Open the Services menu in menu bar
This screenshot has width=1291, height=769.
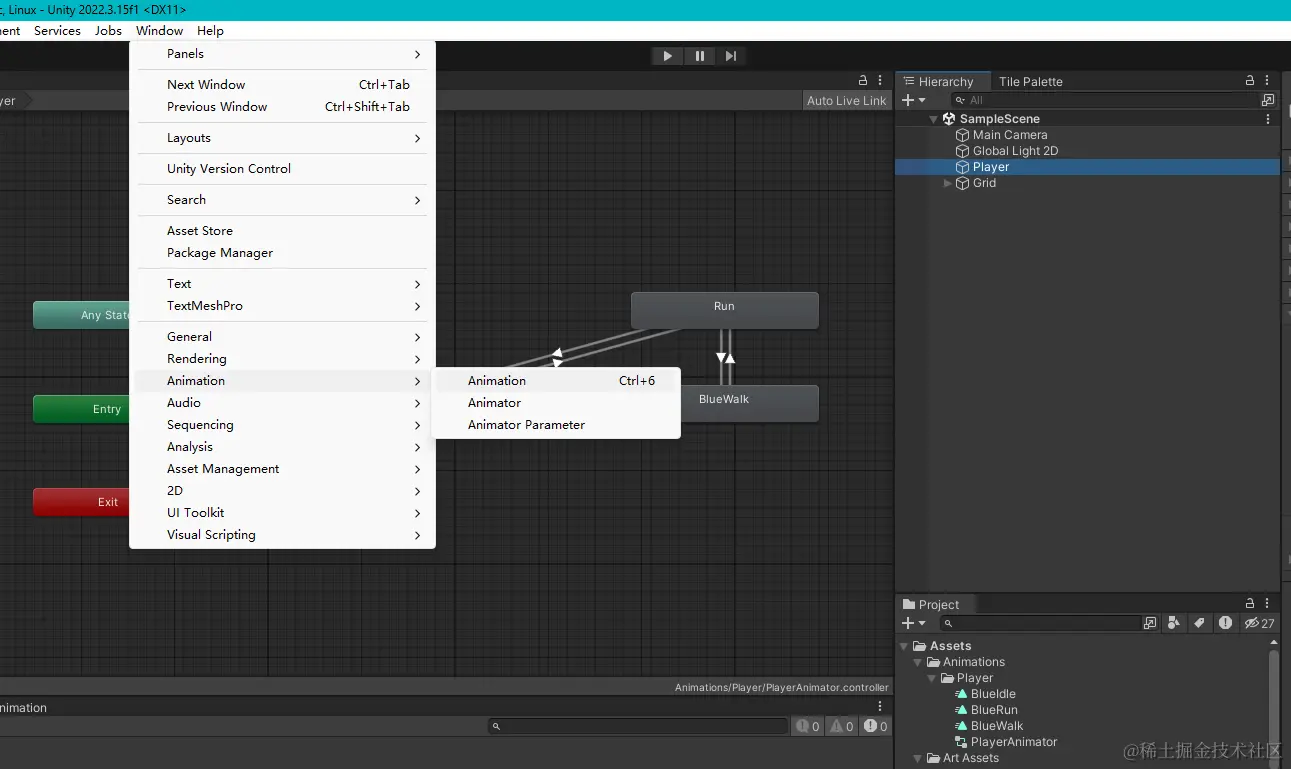pyautogui.click(x=57, y=31)
